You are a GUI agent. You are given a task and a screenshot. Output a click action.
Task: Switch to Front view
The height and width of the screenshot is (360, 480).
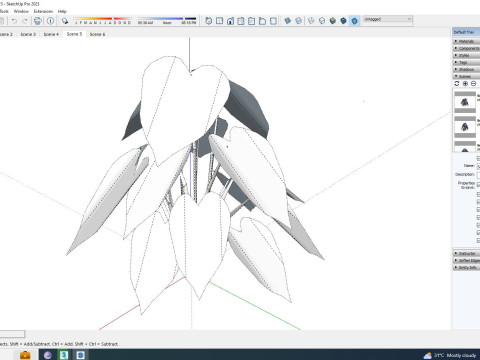230,21
